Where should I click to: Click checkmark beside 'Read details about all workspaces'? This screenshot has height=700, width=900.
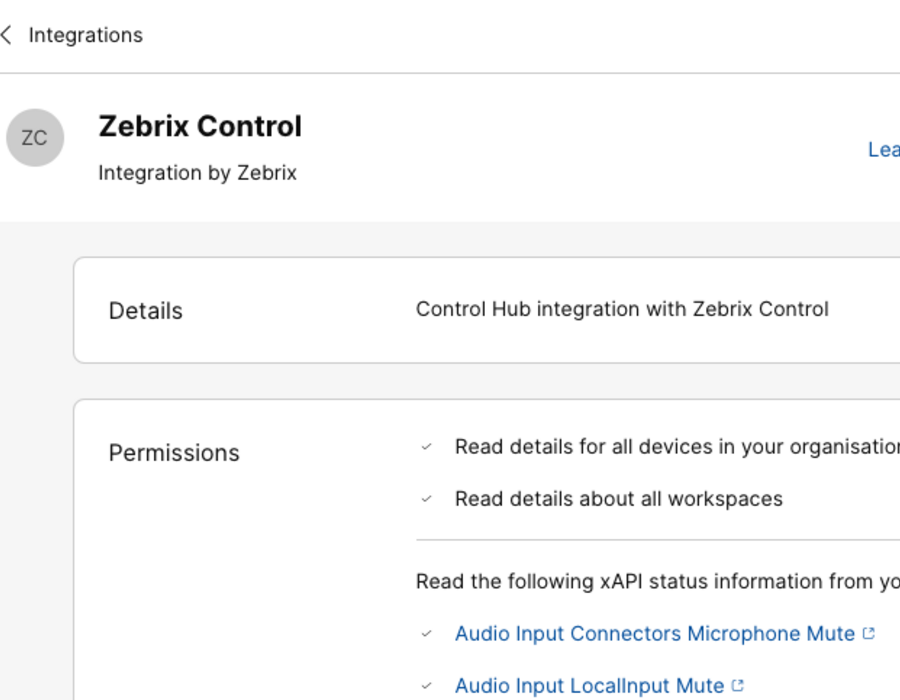pyautogui.click(x=426, y=499)
